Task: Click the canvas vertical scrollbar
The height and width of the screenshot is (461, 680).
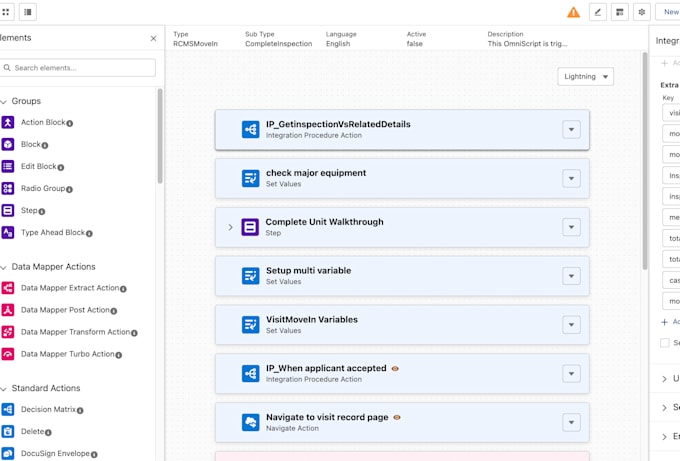Action: point(645,161)
